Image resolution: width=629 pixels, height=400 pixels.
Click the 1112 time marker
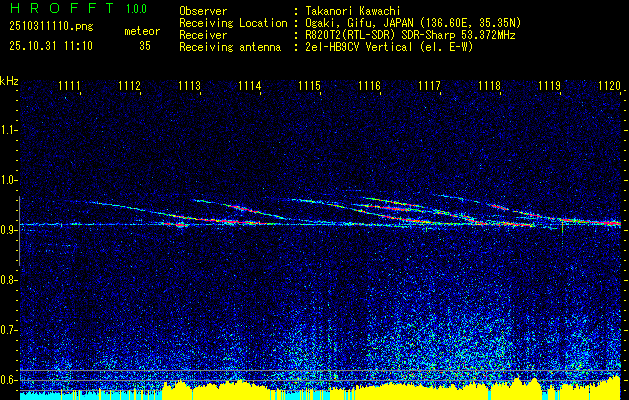pos(130,85)
